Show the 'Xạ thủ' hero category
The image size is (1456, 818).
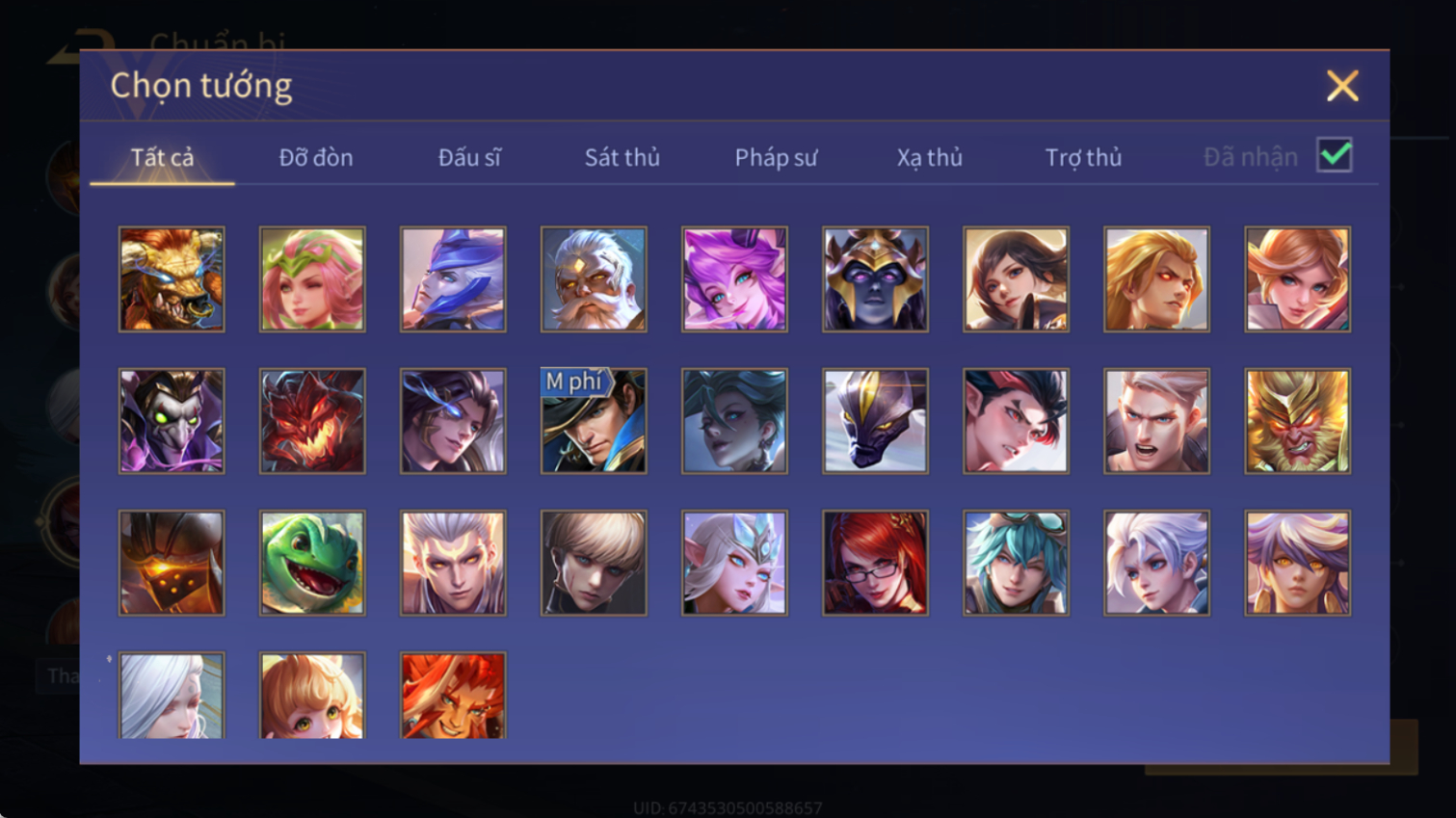(x=929, y=157)
